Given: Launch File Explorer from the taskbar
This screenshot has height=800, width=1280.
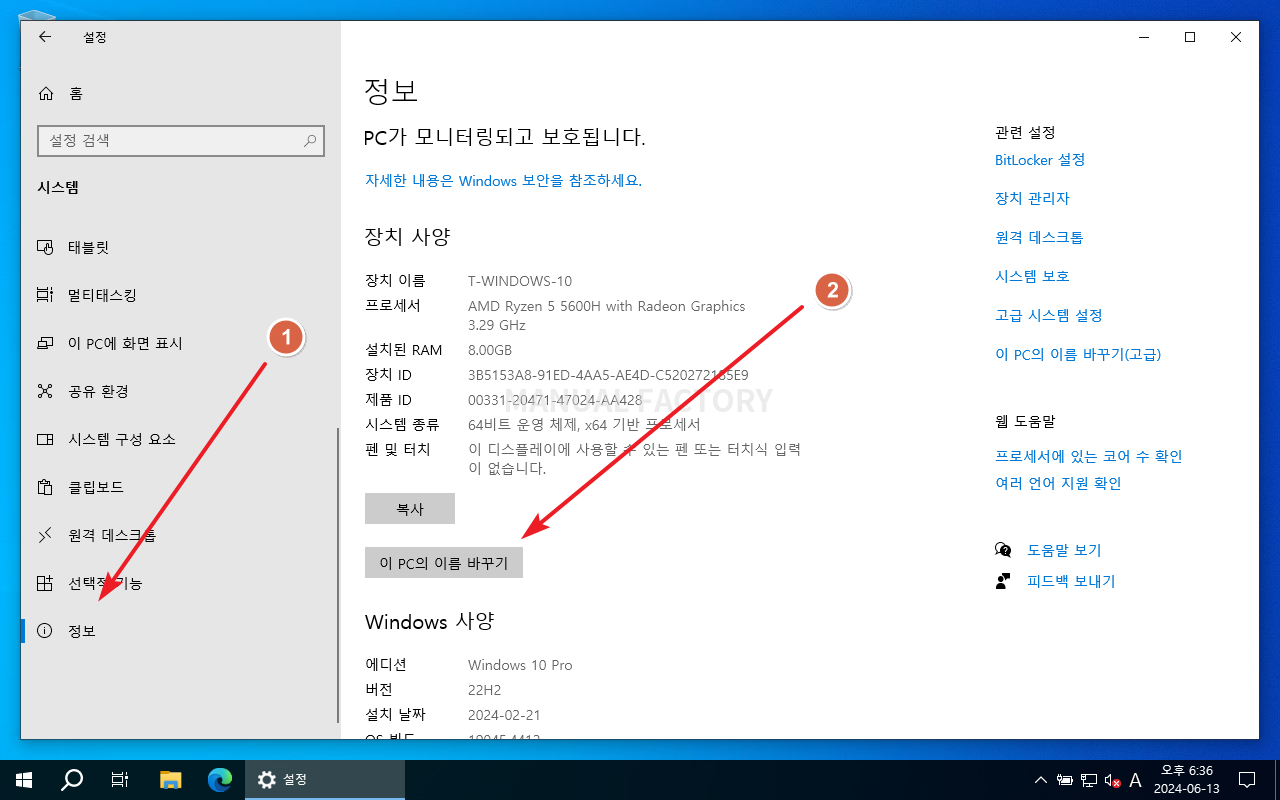Looking at the screenshot, I should coord(171,780).
